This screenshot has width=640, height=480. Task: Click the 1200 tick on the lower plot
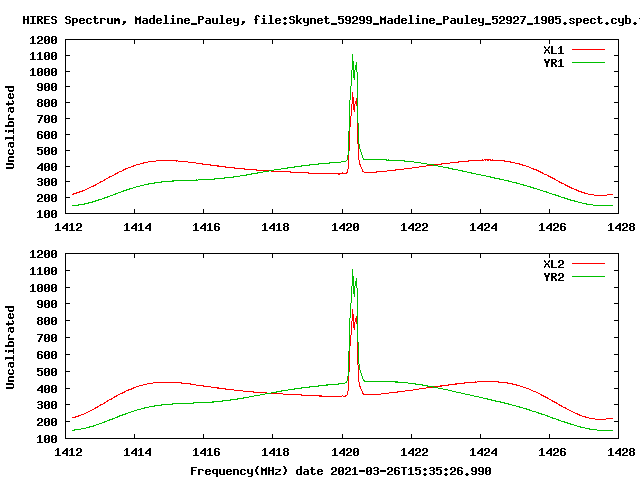pos(43,254)
